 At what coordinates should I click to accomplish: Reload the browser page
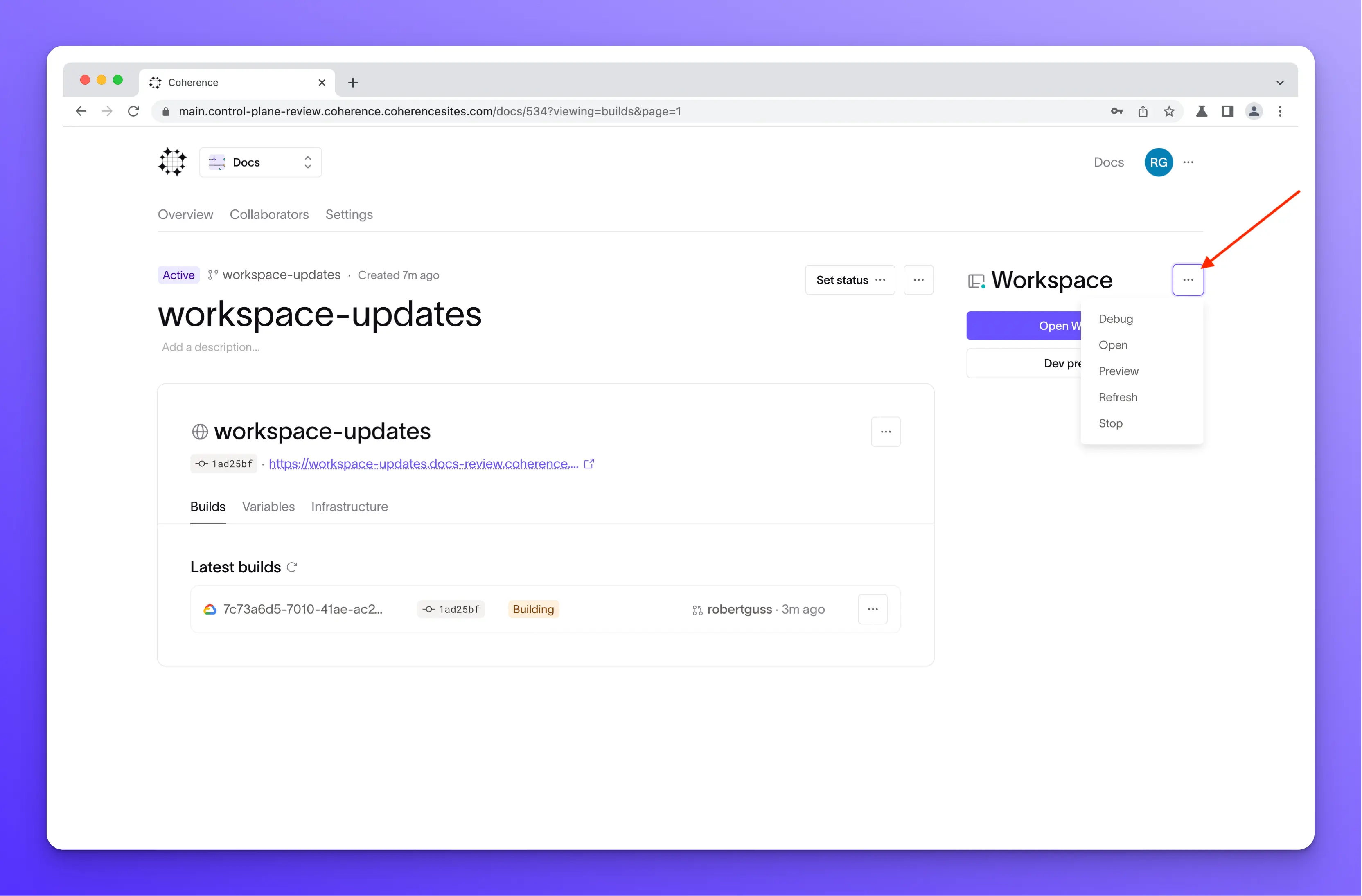click(133, 112)
